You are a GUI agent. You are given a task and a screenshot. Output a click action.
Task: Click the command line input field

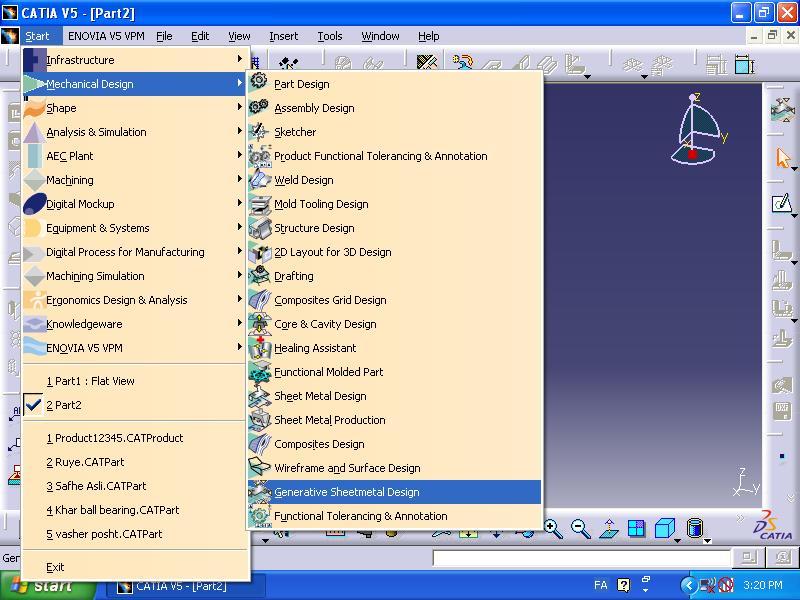(x=580, y=558)
